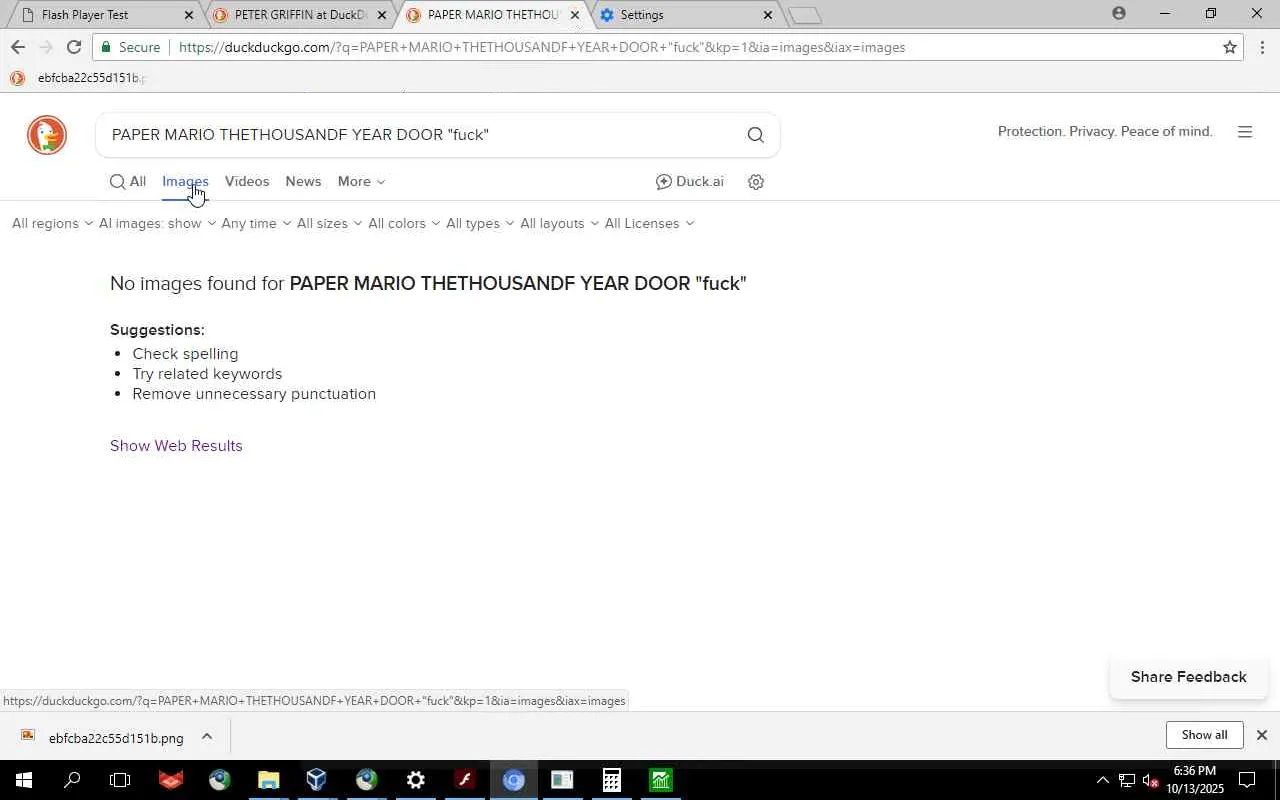
Task: Click the ebfcba22c55d151b bookmark in bookmarks bar
Action: [x=76, y=78]
